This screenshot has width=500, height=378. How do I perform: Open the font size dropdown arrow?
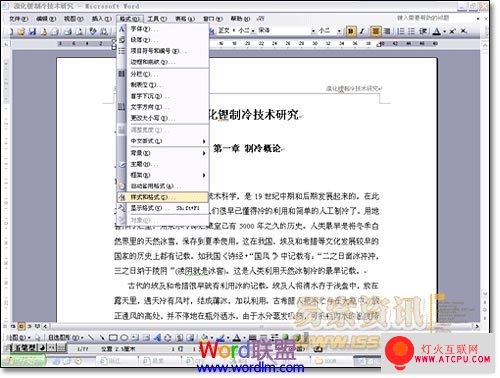[x=339, y=31]
